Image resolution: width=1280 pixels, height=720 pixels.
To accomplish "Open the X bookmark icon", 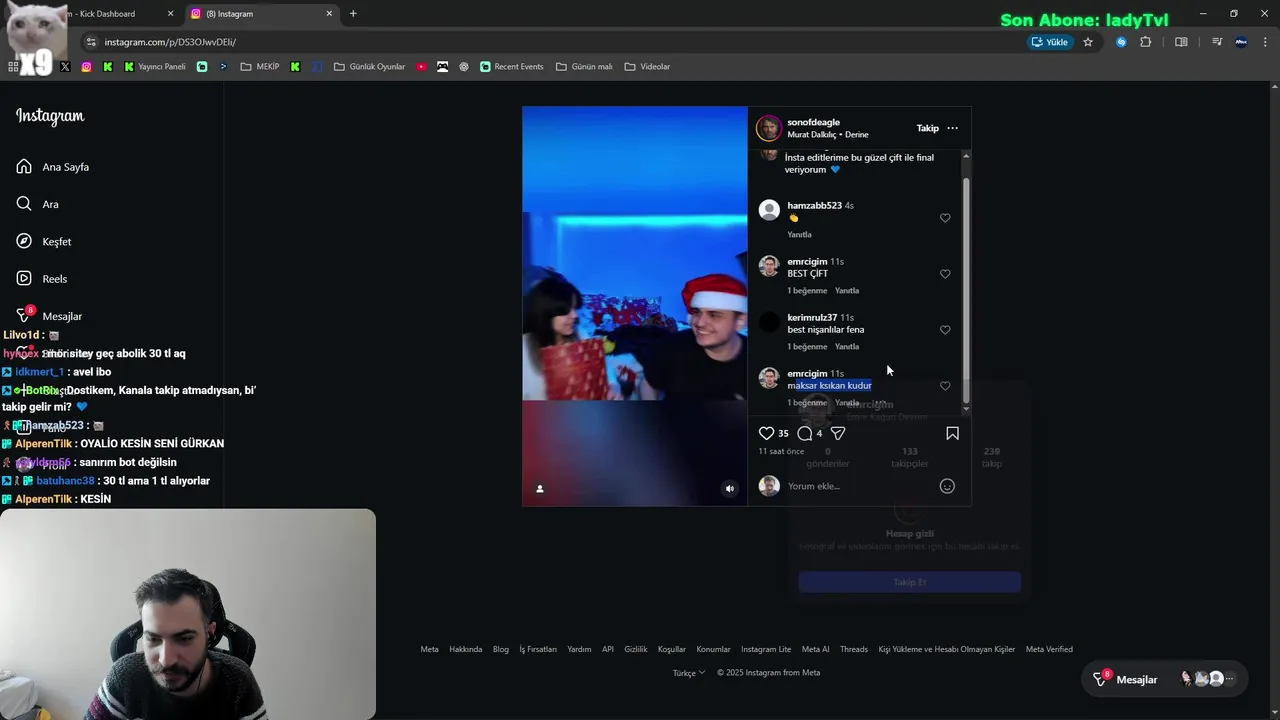I will [65, 67].
